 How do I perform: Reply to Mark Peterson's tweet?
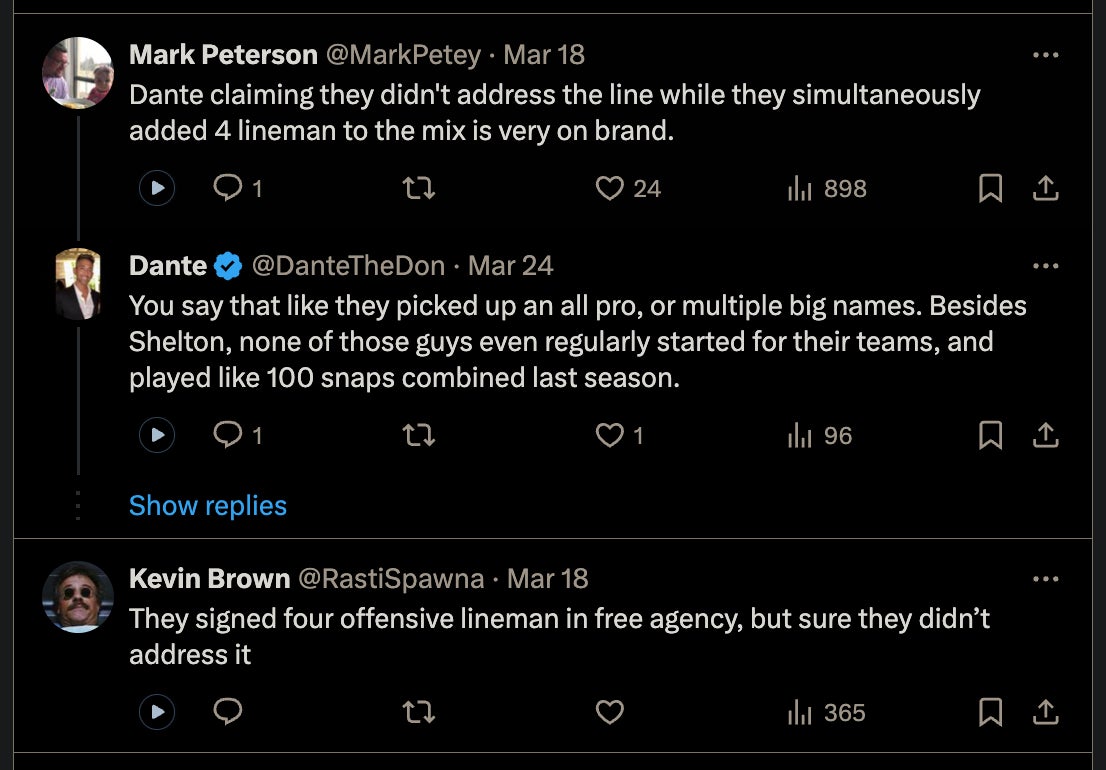click(x=229, y=188)
